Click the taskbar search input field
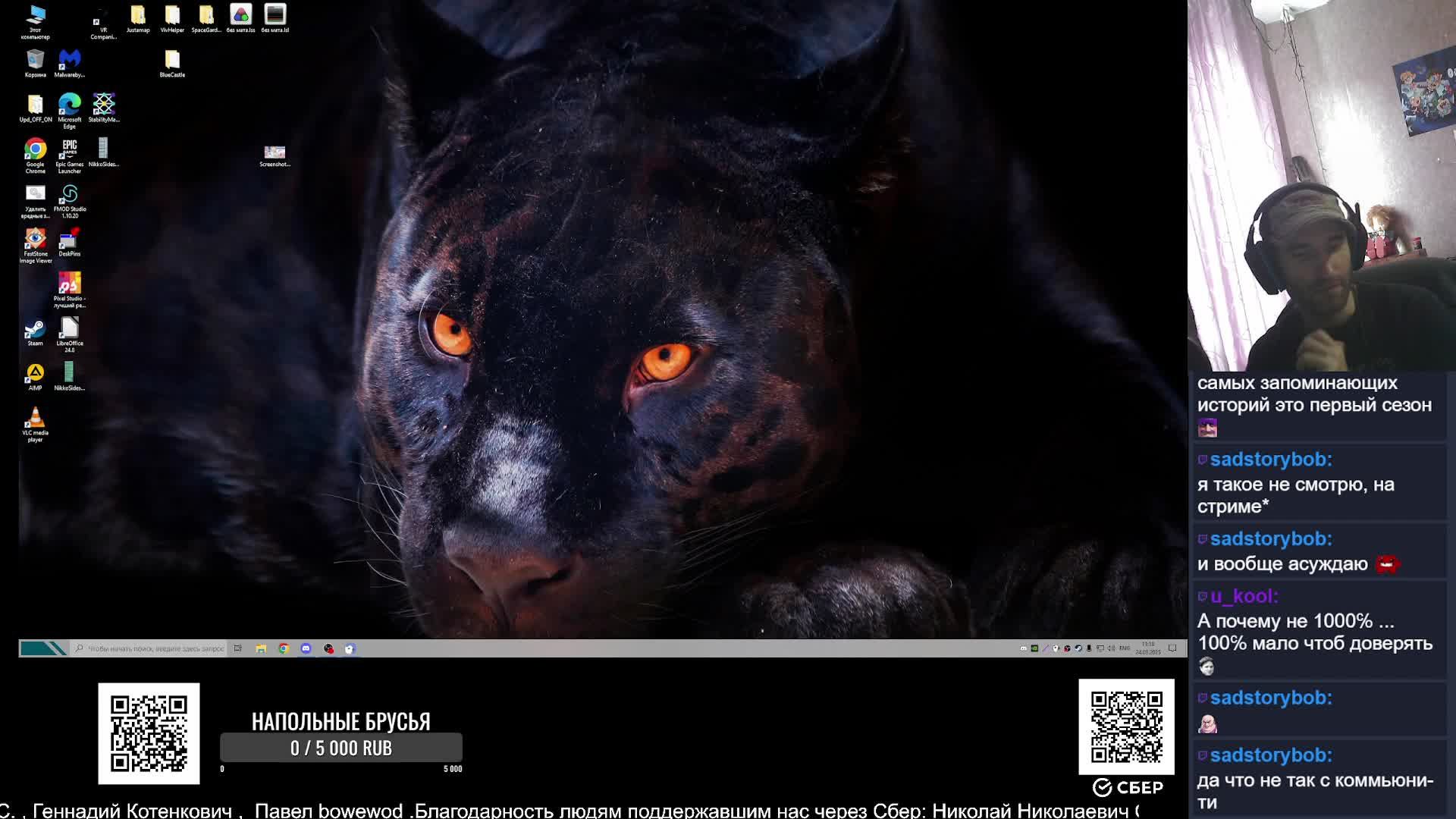This screenshot has width=1456, height=819. [155, 648]
